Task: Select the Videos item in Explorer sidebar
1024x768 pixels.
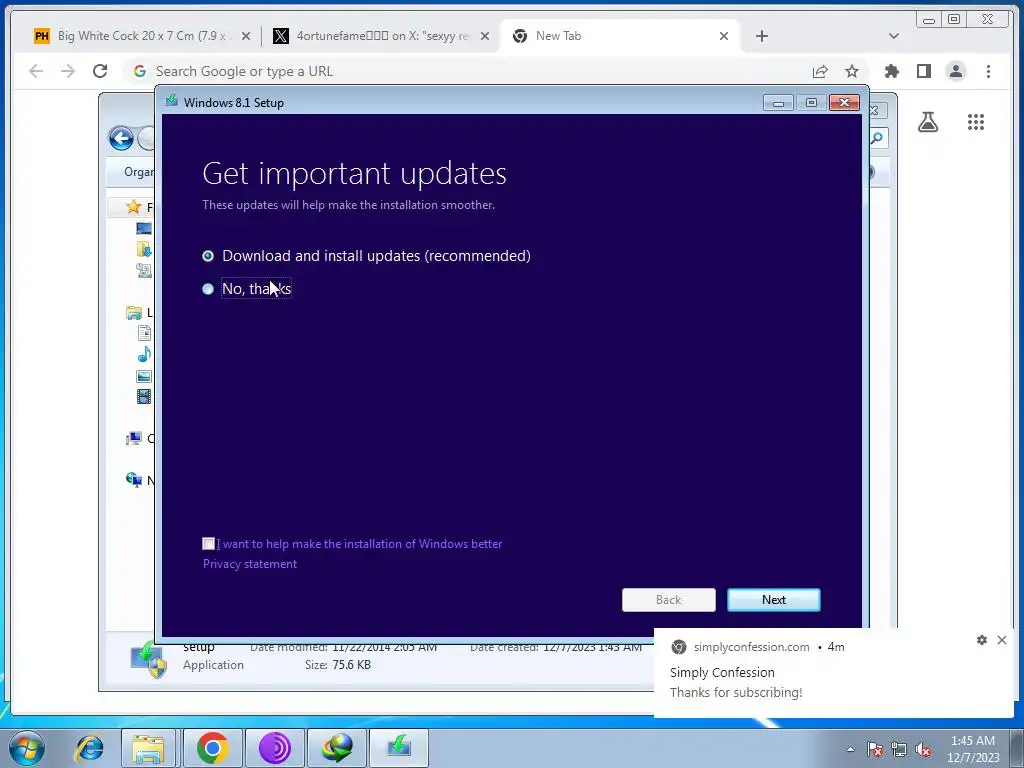Action: pos(144,396)
